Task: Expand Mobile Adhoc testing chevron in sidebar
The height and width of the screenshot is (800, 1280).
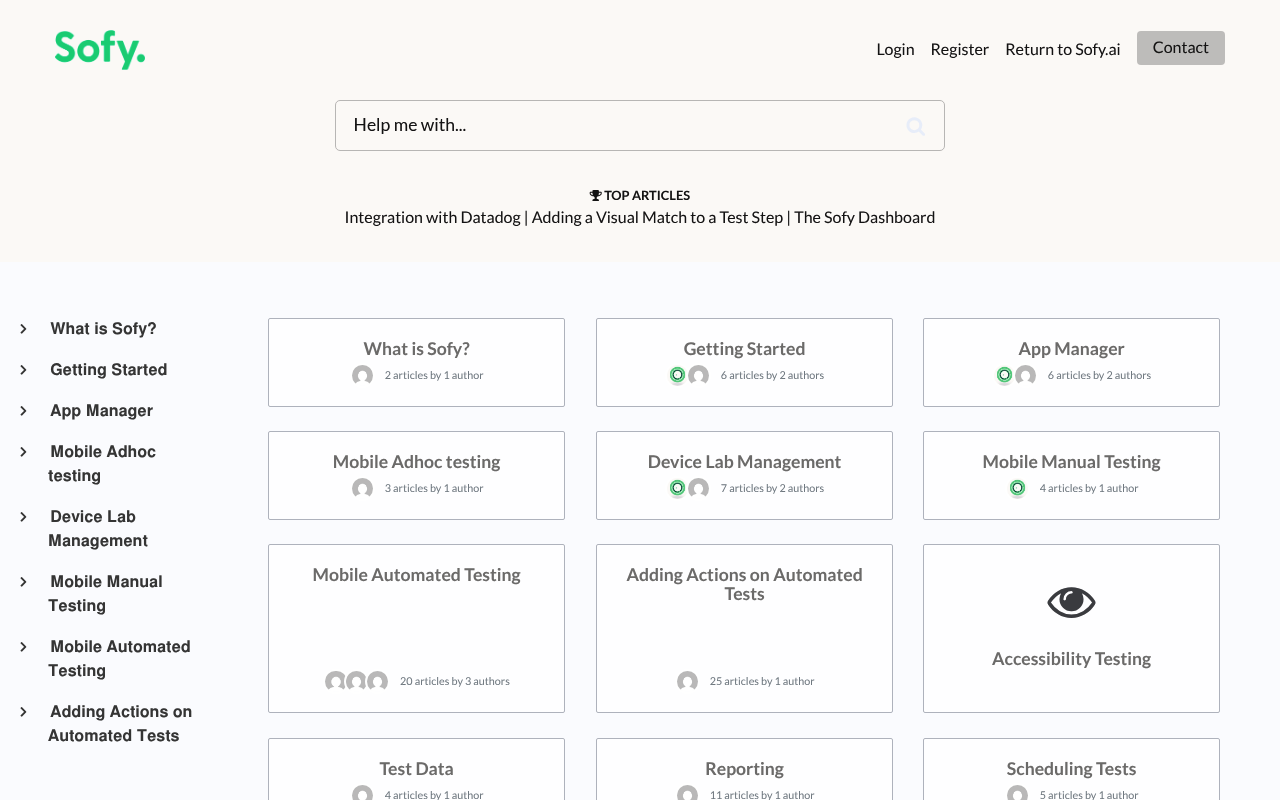Action: tap(23, 452)
